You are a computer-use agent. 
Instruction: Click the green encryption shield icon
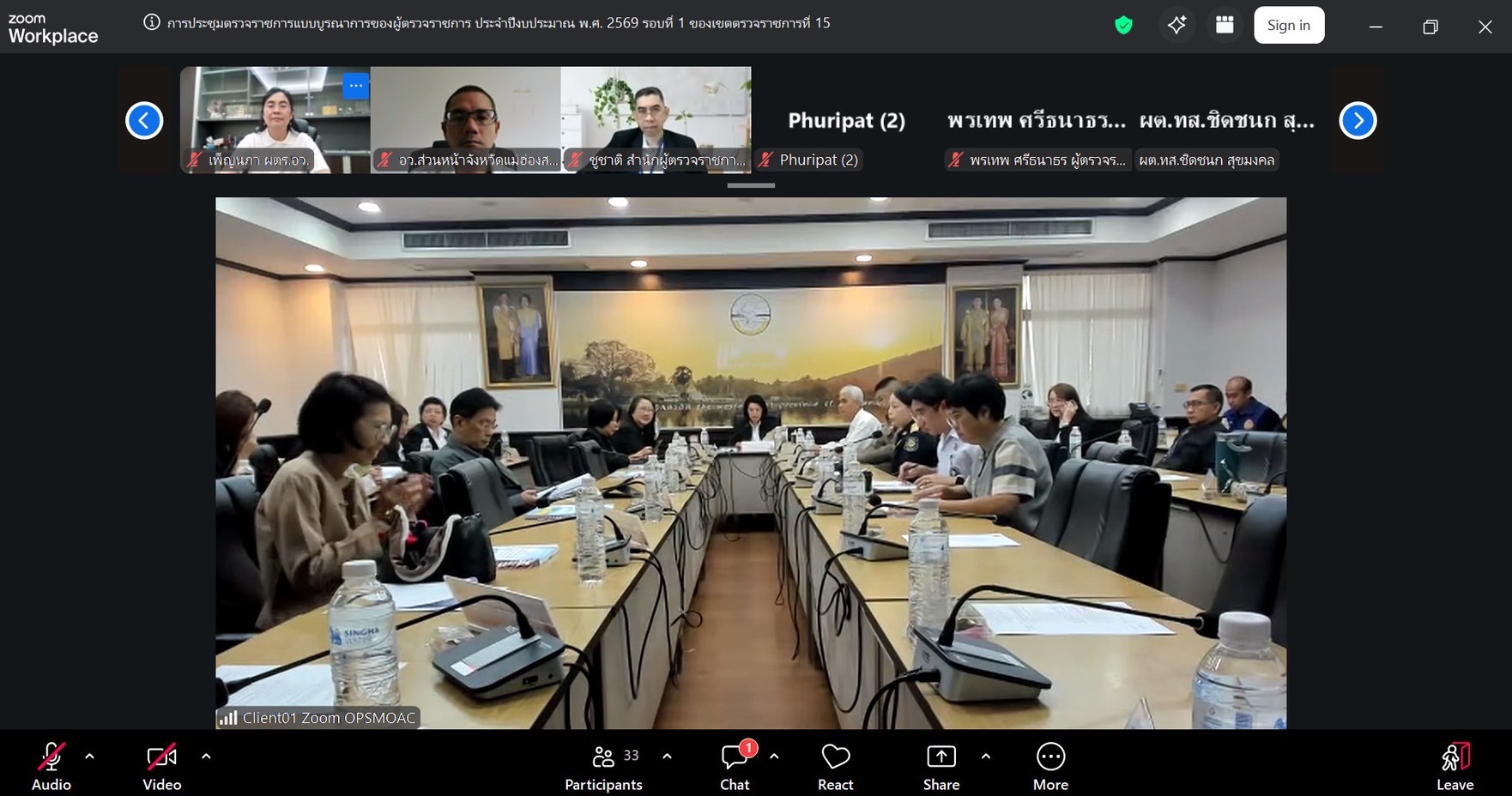click(1123, 26)
